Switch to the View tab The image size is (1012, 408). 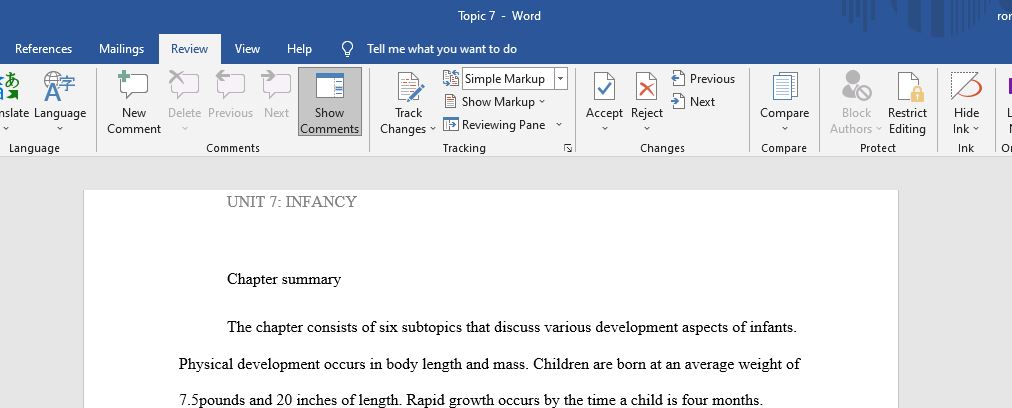coord(247,49)
